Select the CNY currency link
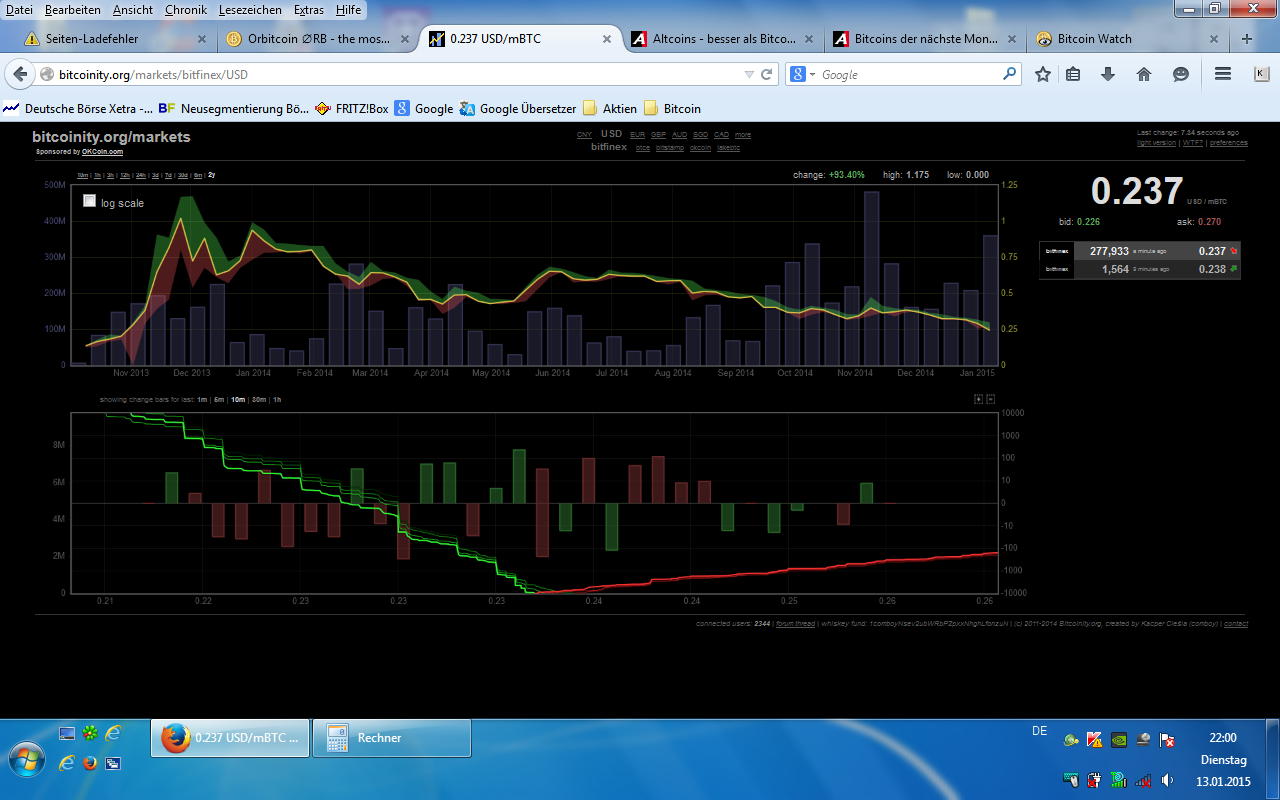This screenshot has height=800, width=1280. pyautogui.click(x=584, y=135)
